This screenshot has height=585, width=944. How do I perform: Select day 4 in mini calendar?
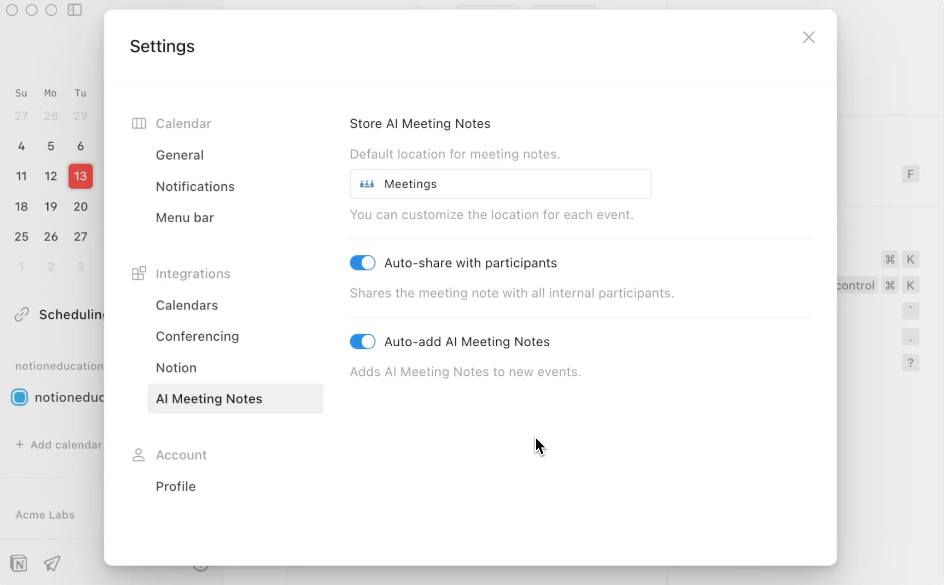pyautogui.click(x=21, y=146)
